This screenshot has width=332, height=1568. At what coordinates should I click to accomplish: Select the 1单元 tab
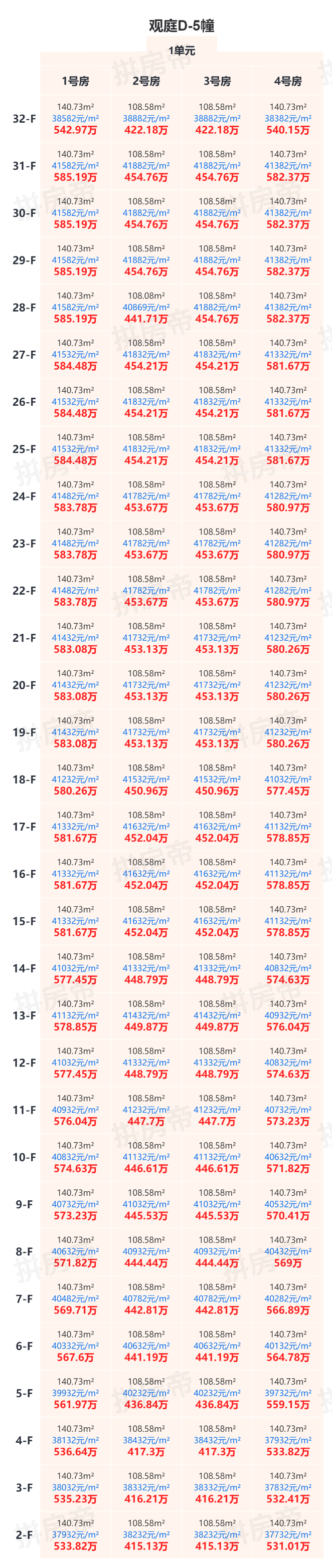point(182,51)
